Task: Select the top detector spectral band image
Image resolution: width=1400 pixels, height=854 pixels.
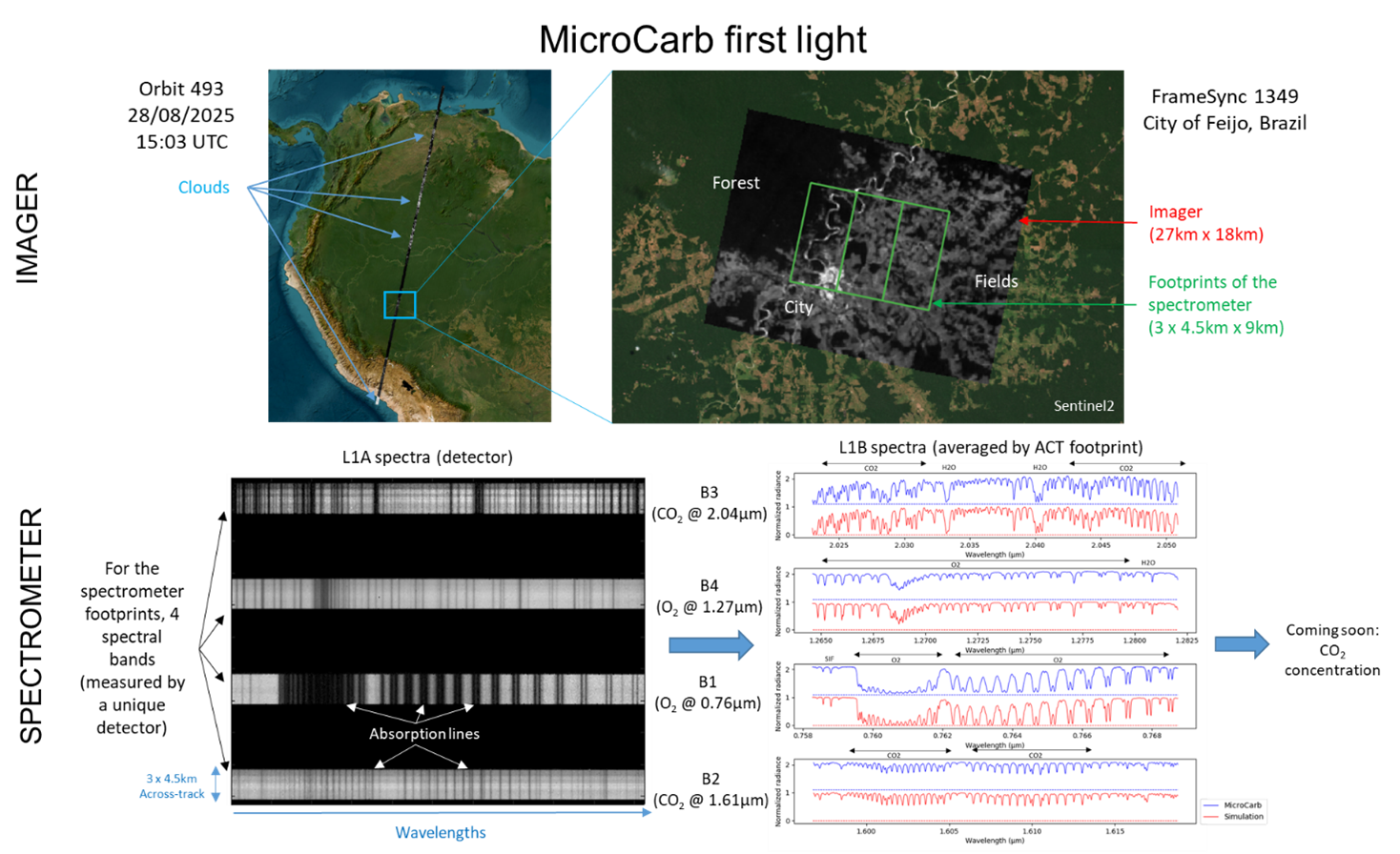Action: (439, 498)
